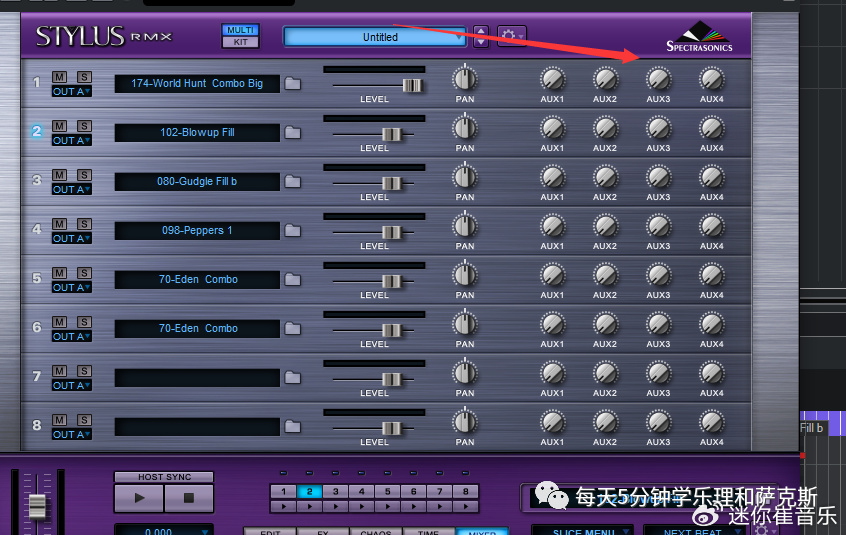Click the PAN knob on part 6
Image resolution: width=846 pixels, height=535 pixels.
[x=465, y=324]
